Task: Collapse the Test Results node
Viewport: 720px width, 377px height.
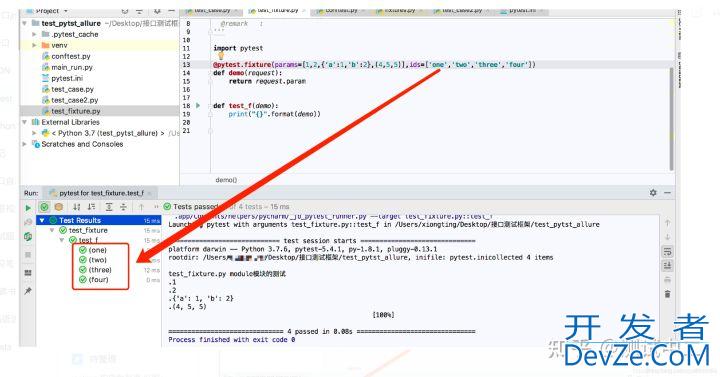Action: coord(42,220)
